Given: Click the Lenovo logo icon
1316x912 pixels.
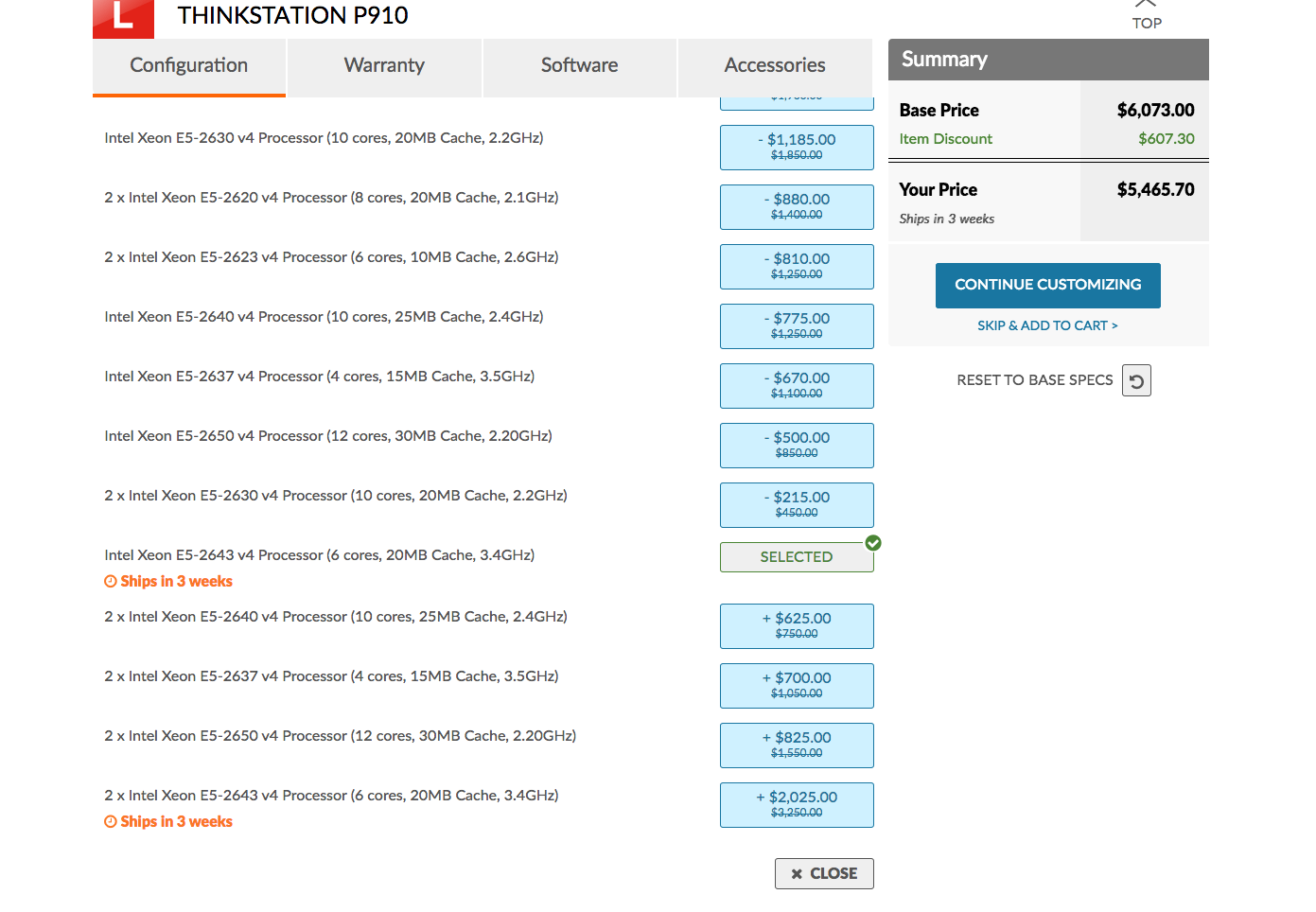Looking at the screenshot, I should coord(123,18).
